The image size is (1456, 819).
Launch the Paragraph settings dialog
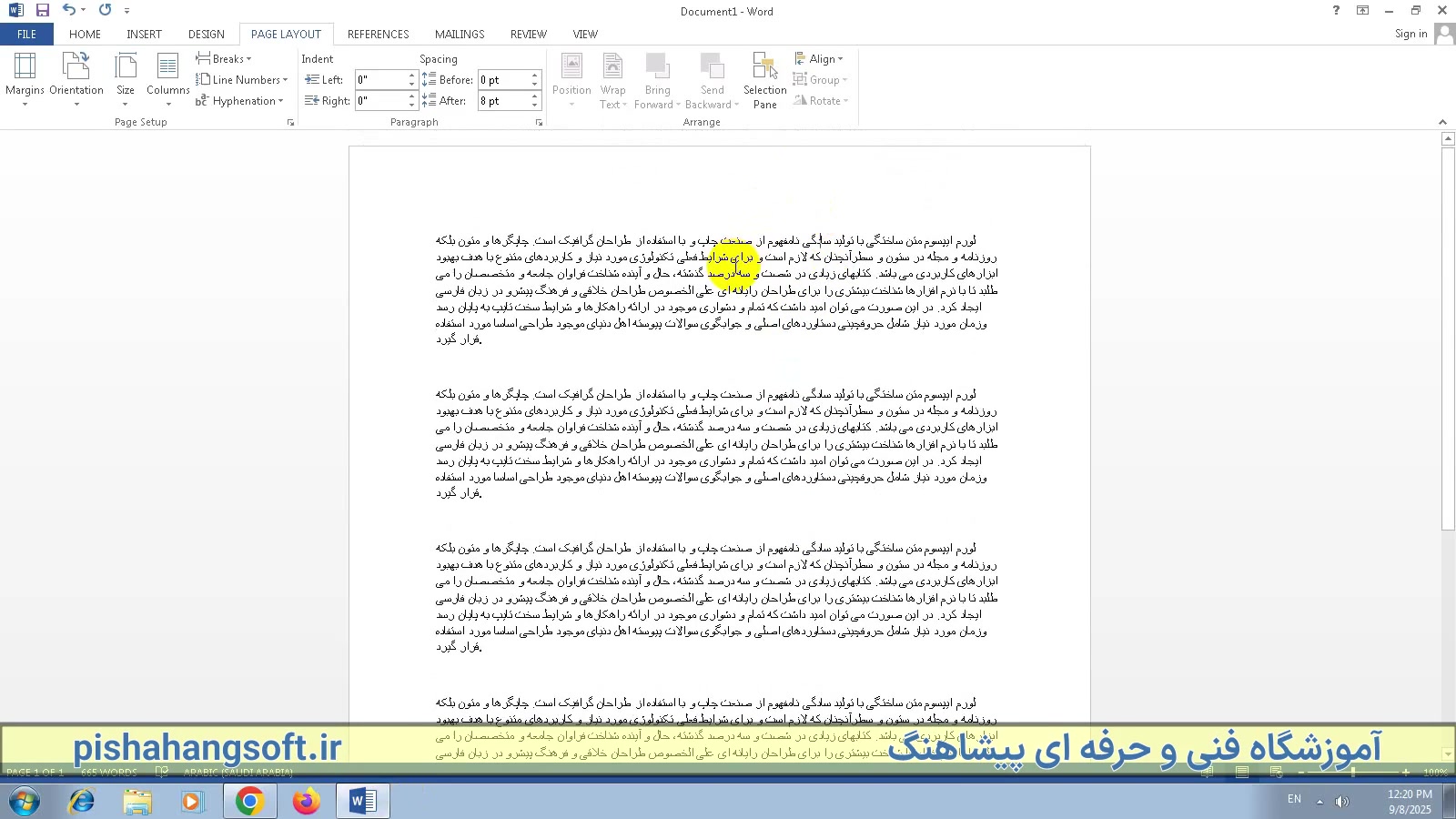[x=539, y=123]
